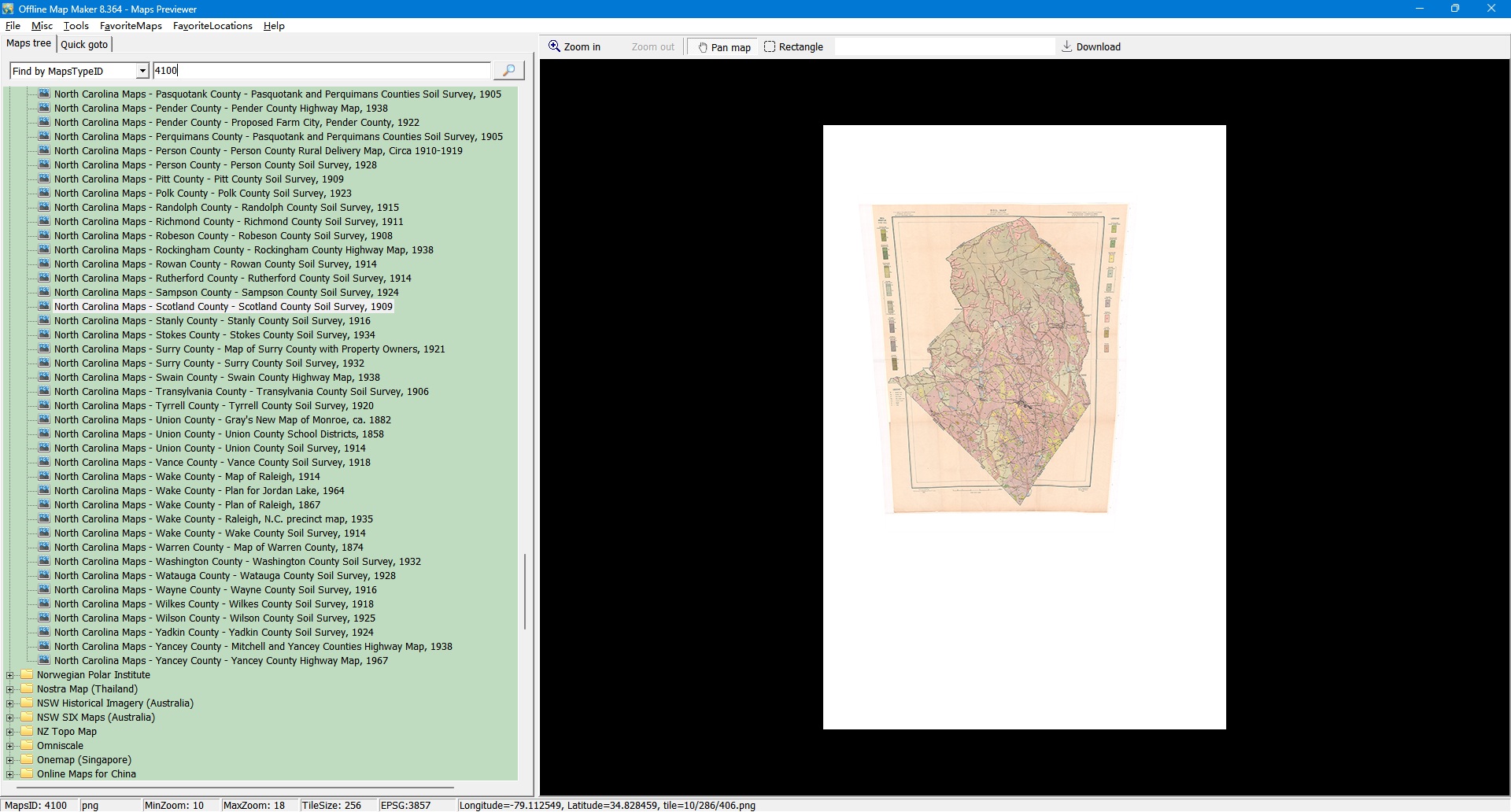
Task: Open the FavoriteMaps menu
Action: point(131,26)
